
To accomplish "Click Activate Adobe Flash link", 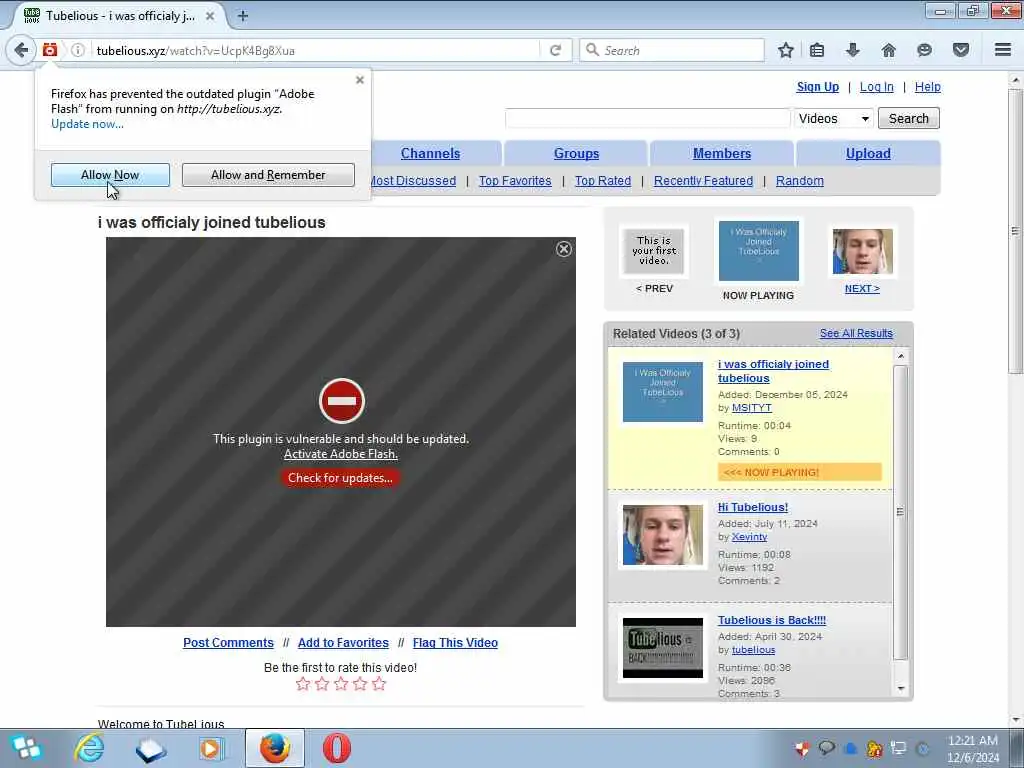I will coord(341,454).
